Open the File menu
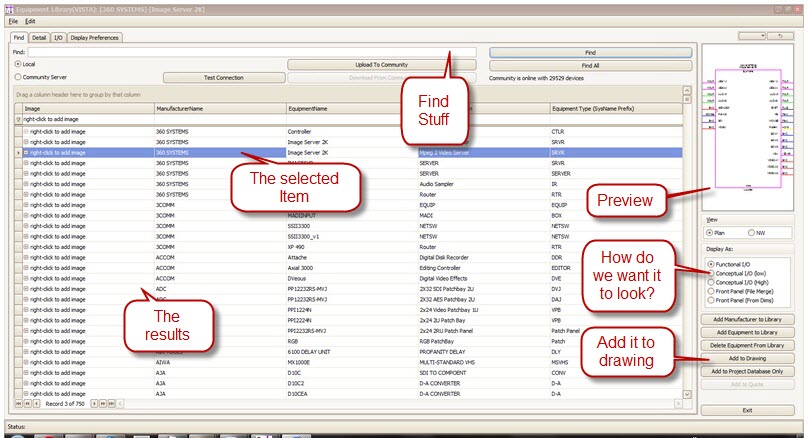Screen dimensions: 808x438 13,21
